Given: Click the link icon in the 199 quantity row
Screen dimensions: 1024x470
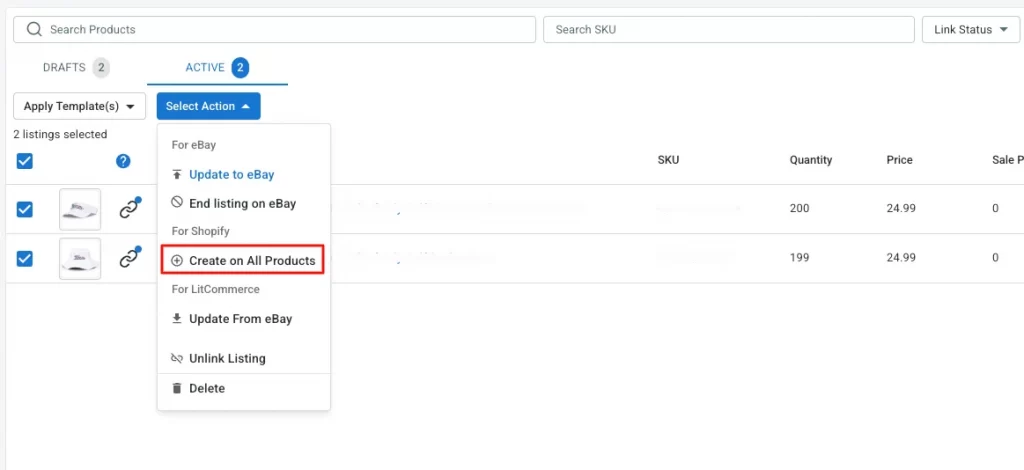Looking at the screenshot, I should 130,258.
